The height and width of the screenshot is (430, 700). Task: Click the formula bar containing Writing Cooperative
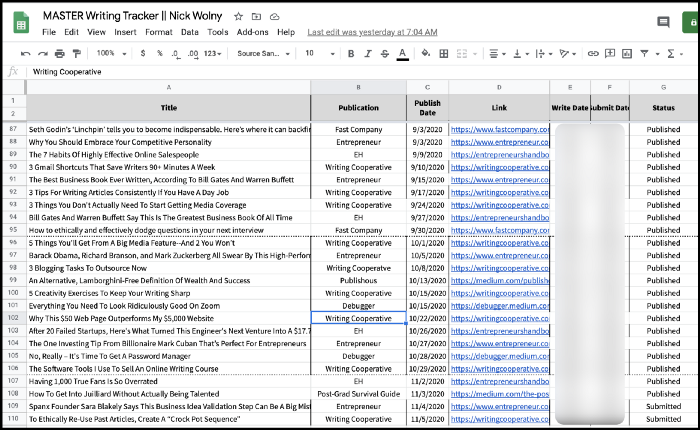click(x=362, y=72)
